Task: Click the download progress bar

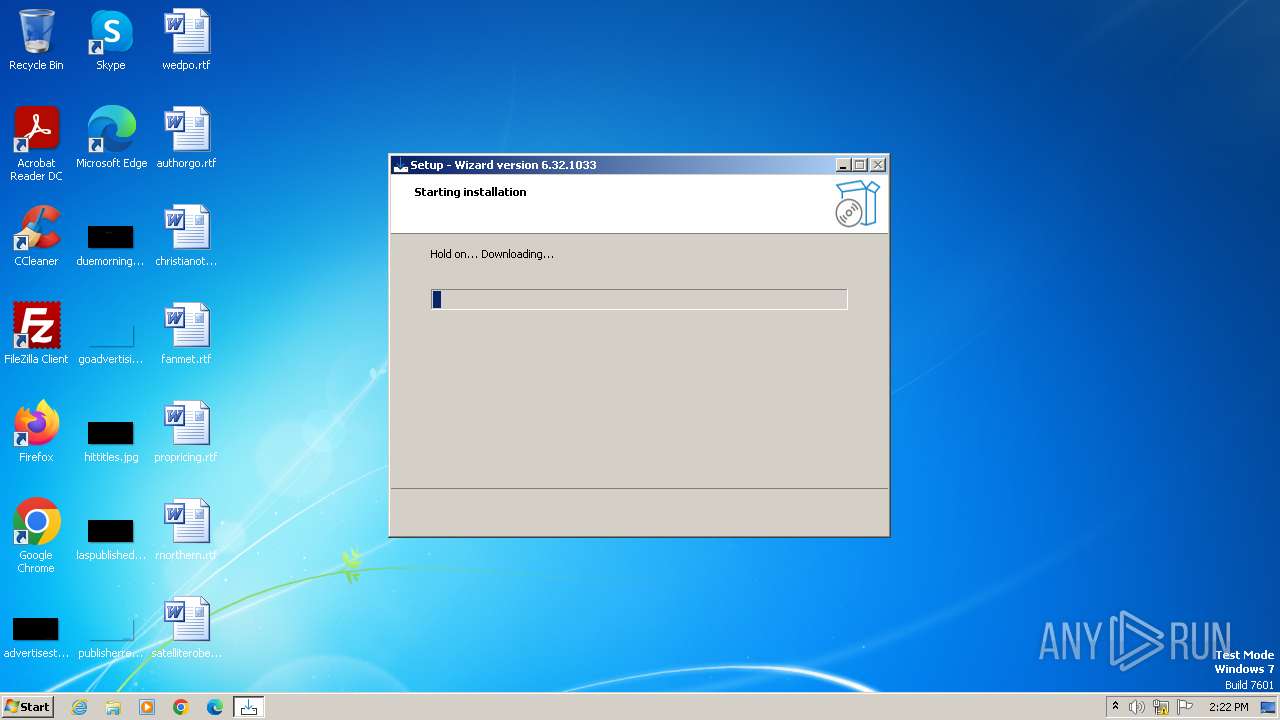Action: 639,299
